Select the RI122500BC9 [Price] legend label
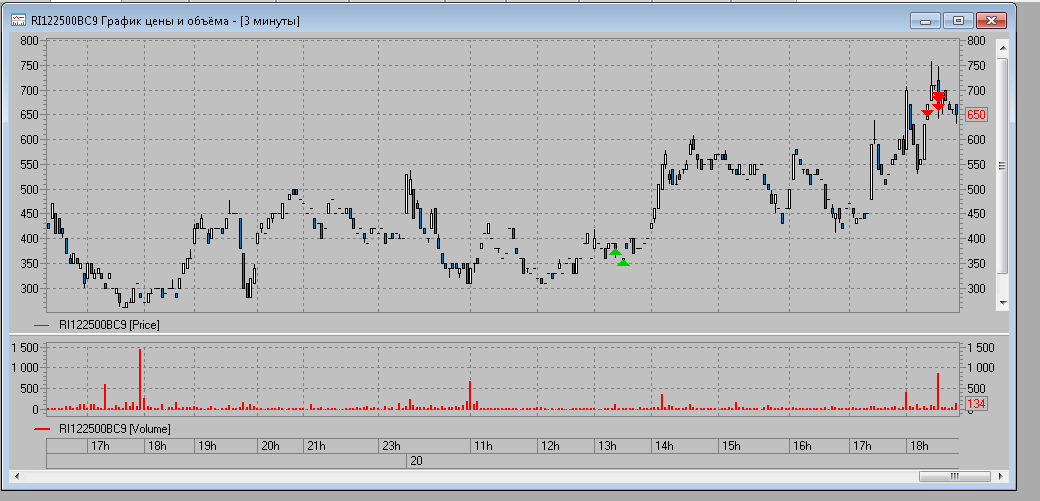 point(109,324)
